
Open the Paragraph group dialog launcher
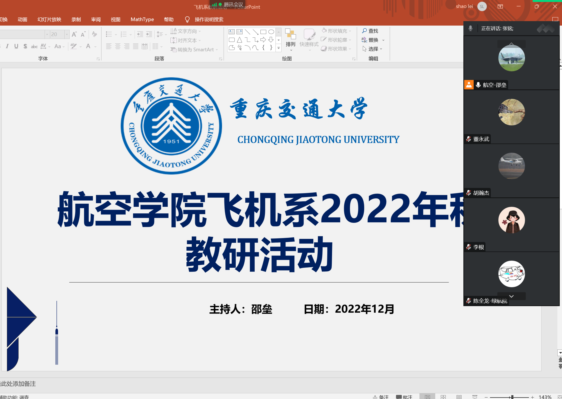click(221, 59)
